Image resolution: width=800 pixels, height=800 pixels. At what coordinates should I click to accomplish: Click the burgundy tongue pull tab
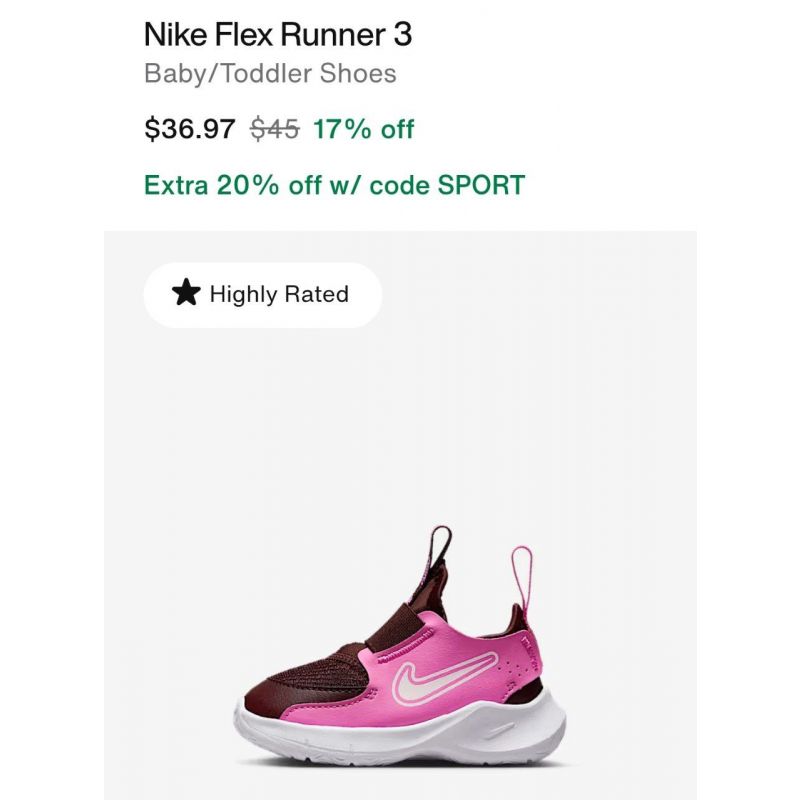[x=440, y=548]
